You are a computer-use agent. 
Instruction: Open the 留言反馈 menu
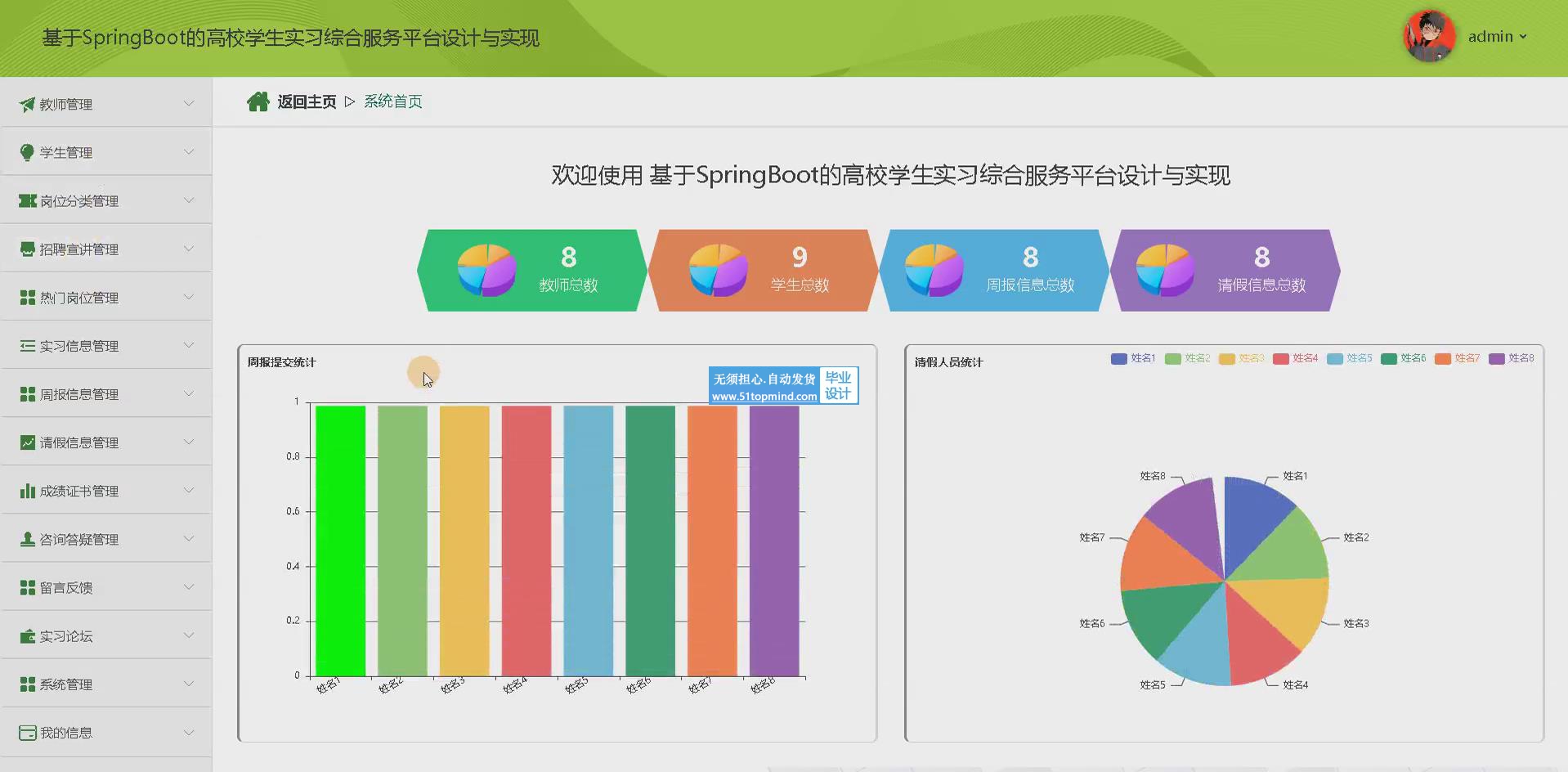106,586
